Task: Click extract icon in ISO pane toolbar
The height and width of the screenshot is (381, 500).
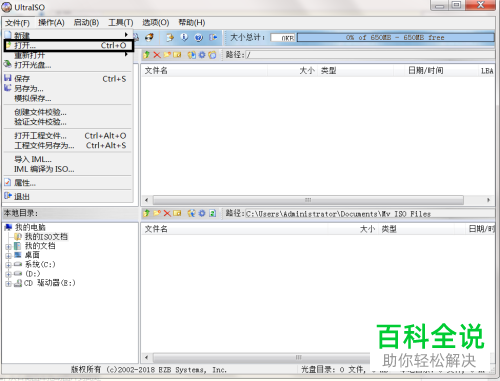Action: point(191,55)
